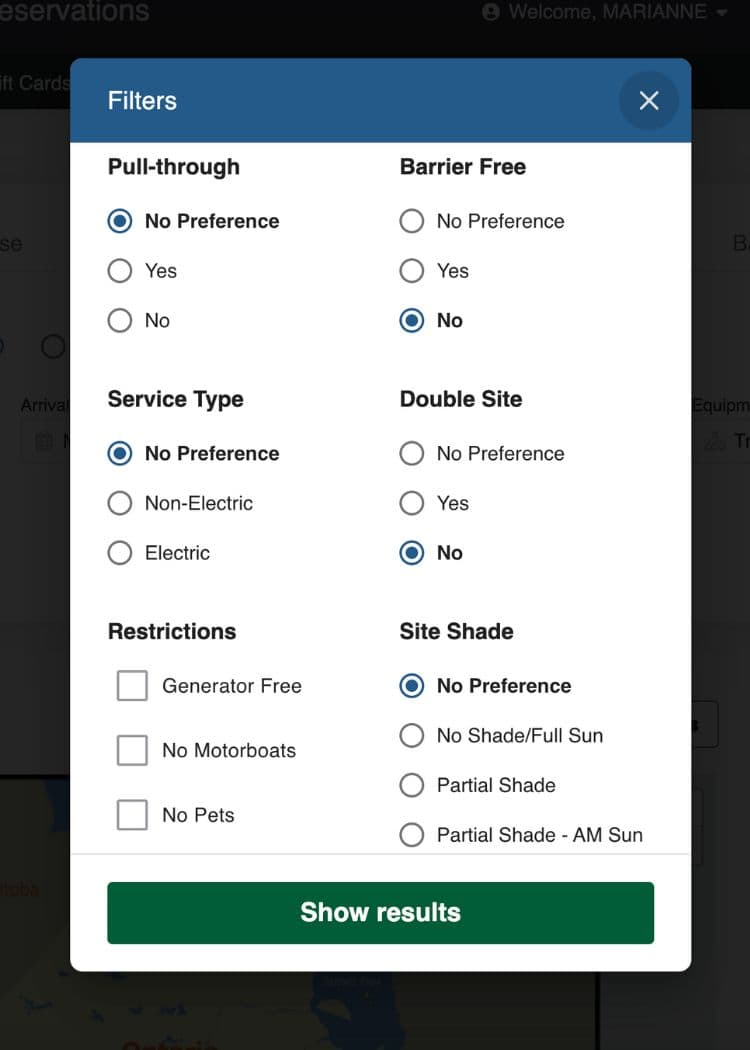Check the No Pets restriction

[132, 815]
